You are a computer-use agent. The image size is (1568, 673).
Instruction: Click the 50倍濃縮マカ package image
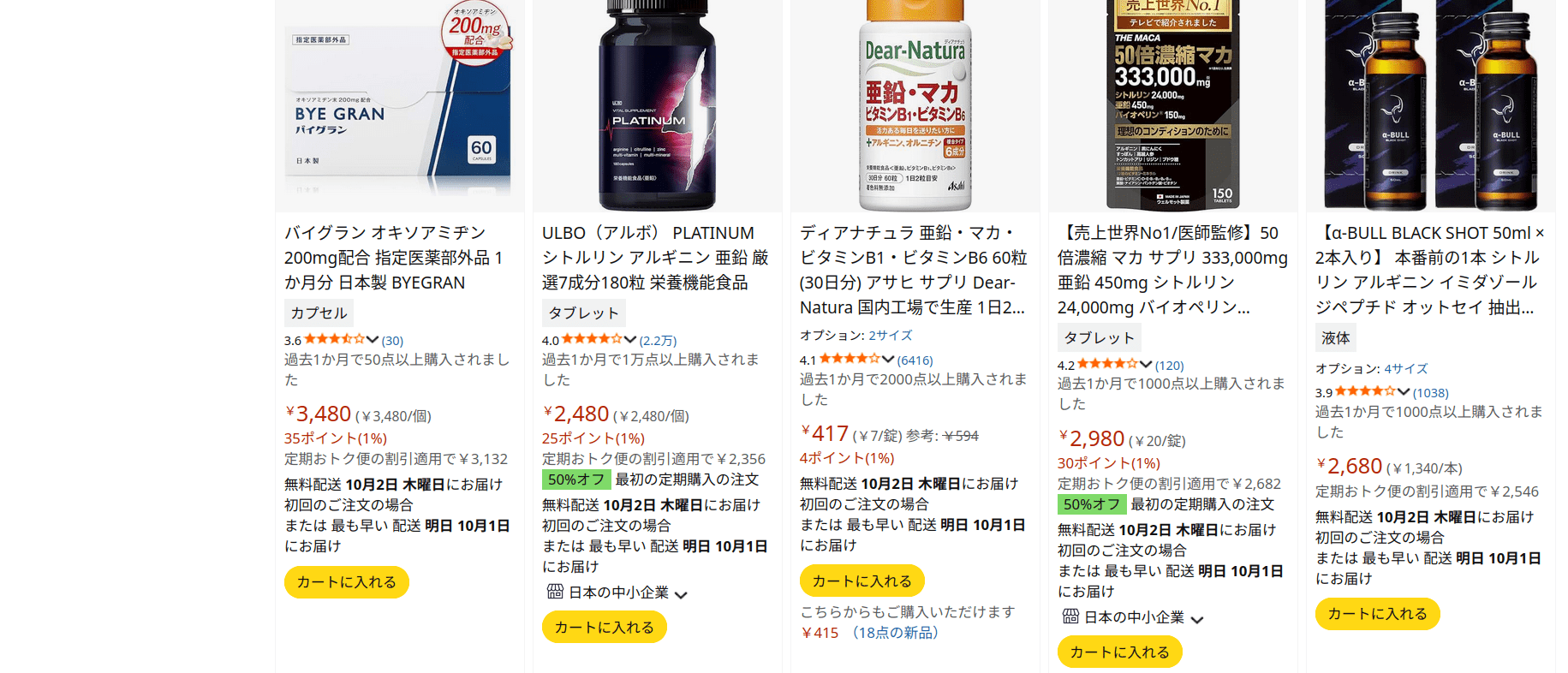[x=1172, y=104]
